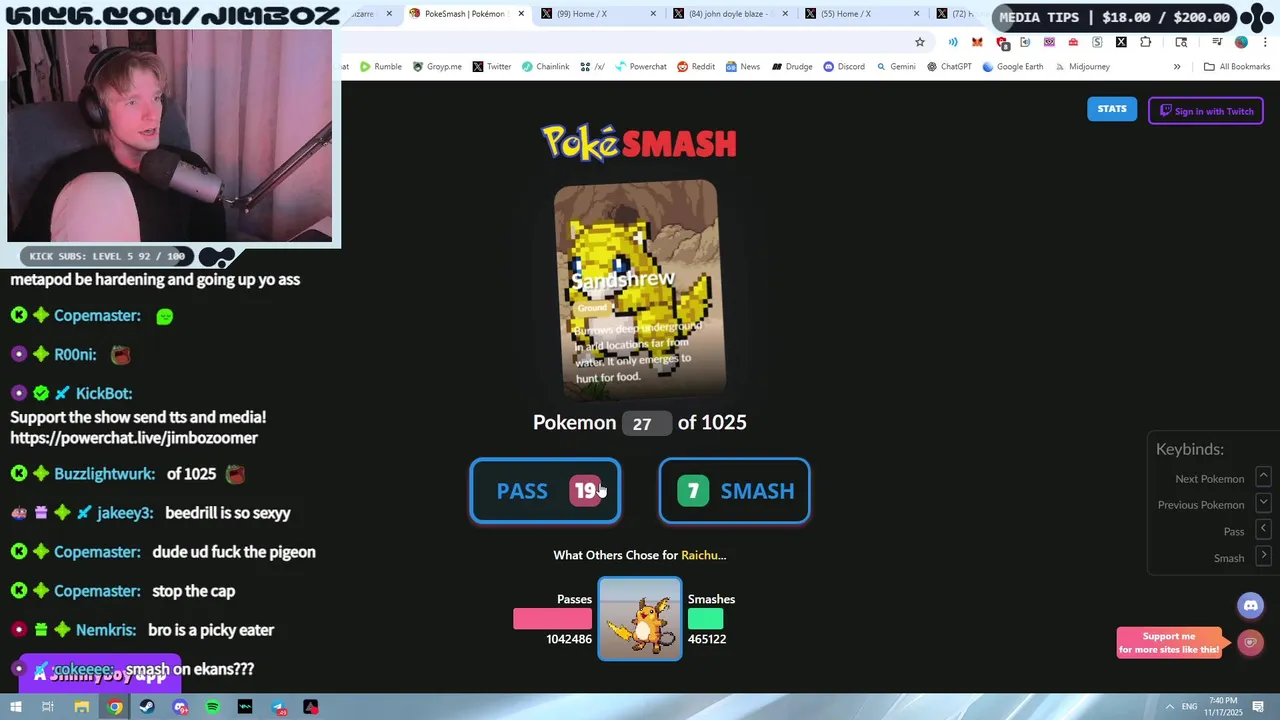Open File Explorer from the taskbar

coord(82,707)
